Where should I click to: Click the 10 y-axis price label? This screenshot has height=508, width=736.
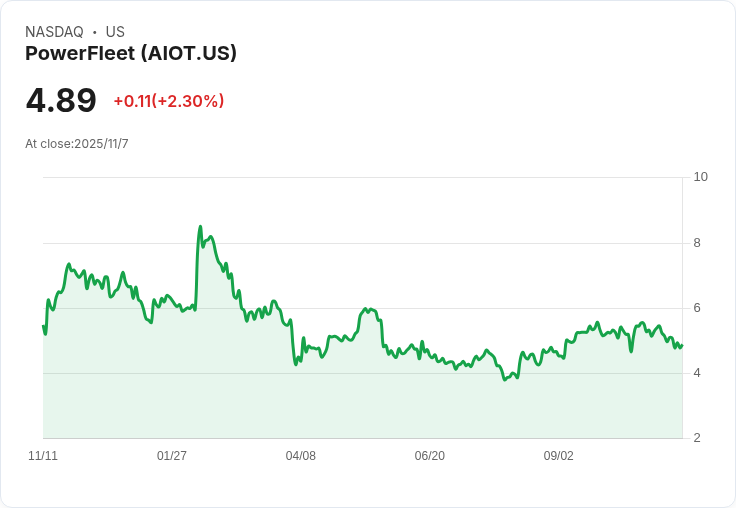(x=700, y=177)
